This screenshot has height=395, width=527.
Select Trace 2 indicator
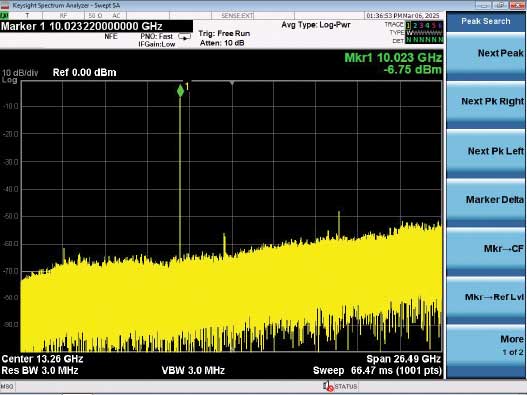point(415,25)
